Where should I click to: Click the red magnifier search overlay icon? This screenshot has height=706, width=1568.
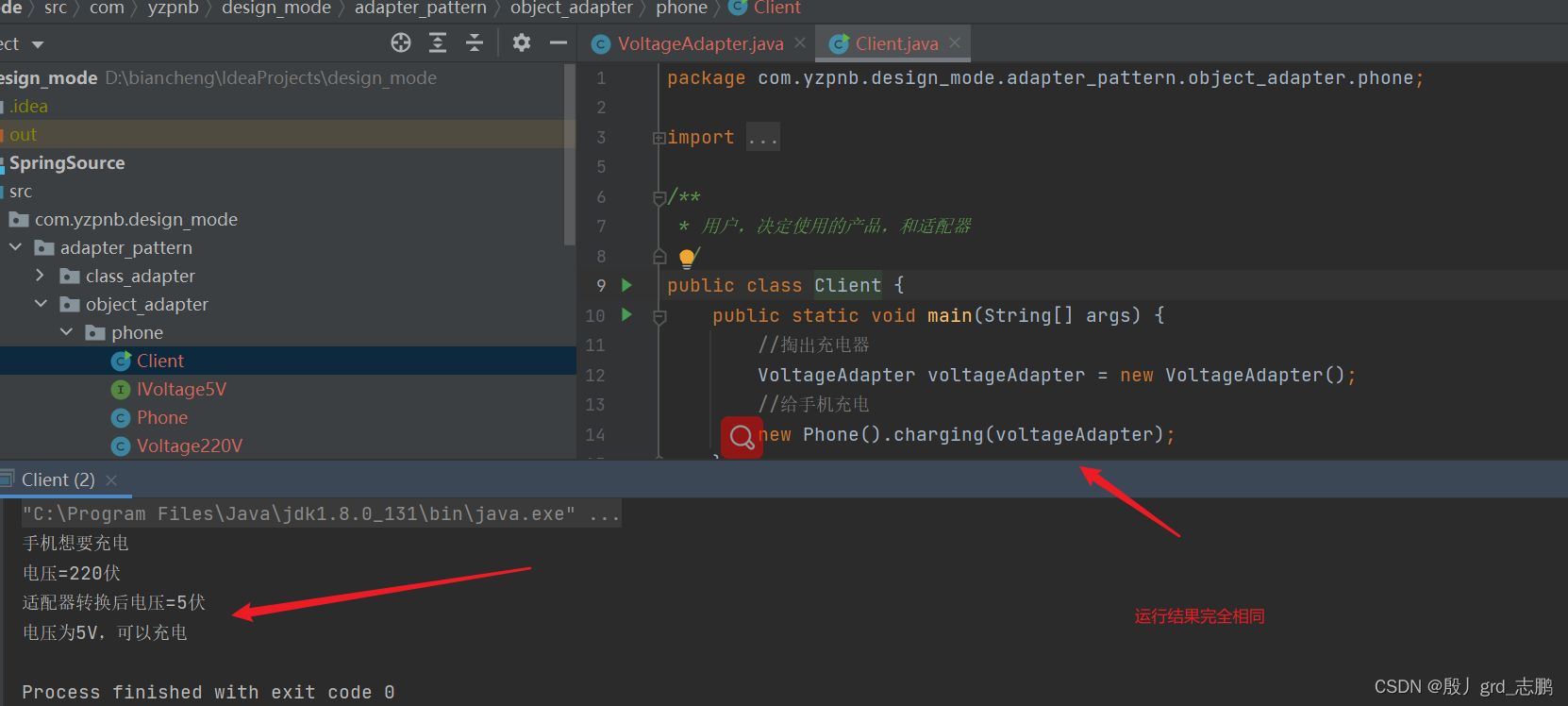click(x=742, y=437)
